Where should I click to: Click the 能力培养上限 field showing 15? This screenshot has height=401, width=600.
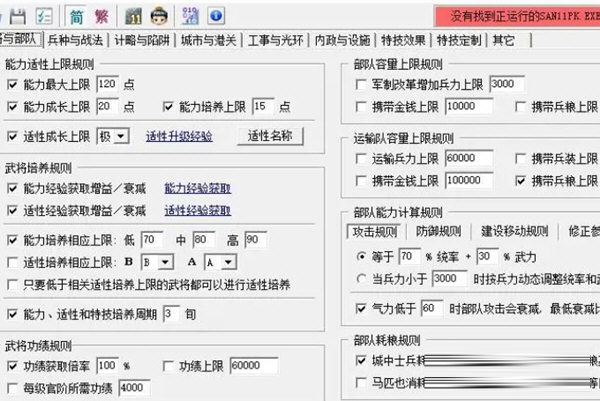(x=263, y=106)
